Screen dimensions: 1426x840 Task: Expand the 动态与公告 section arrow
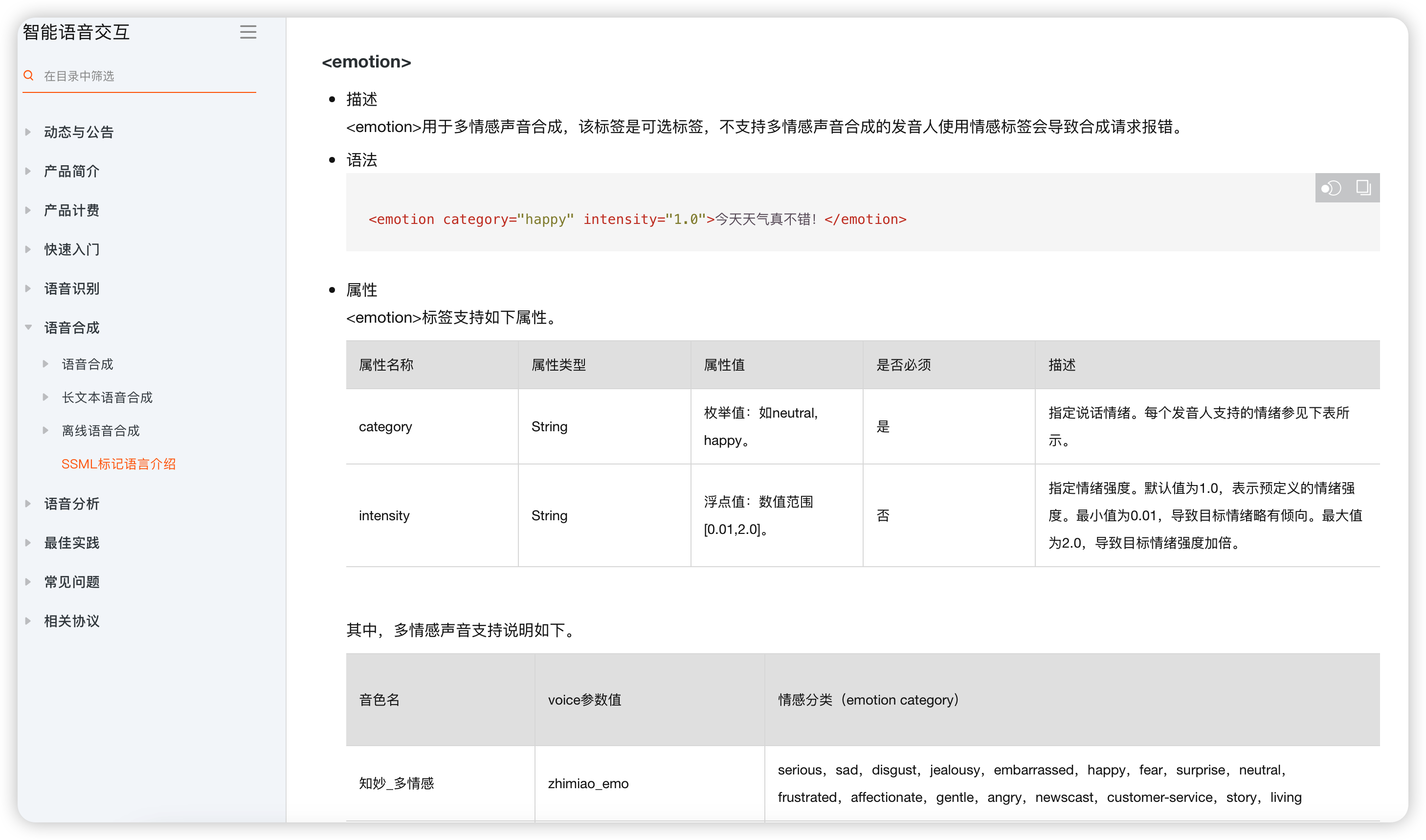[28, 132]
